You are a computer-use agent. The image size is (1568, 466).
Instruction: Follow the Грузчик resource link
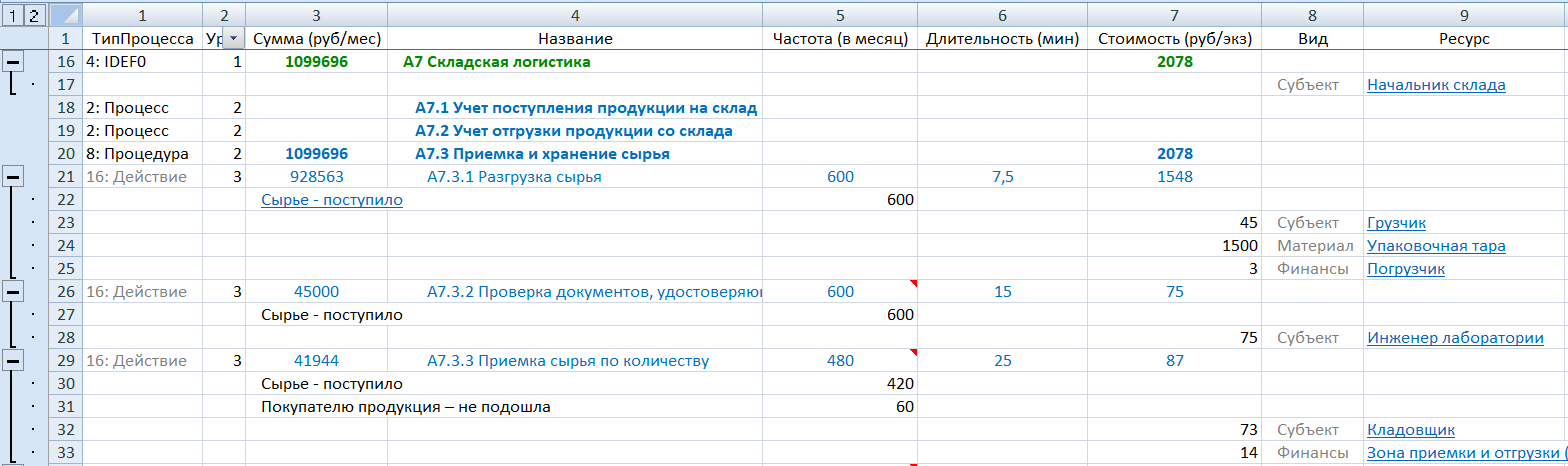(x=1396, y=223)
